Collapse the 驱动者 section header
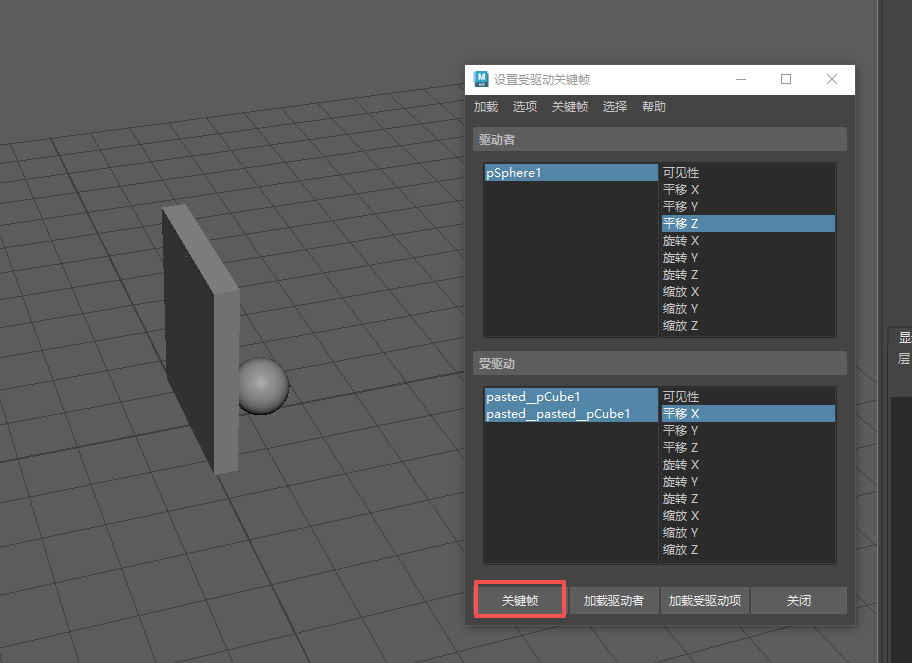The image size is (912, 663). 660,140
